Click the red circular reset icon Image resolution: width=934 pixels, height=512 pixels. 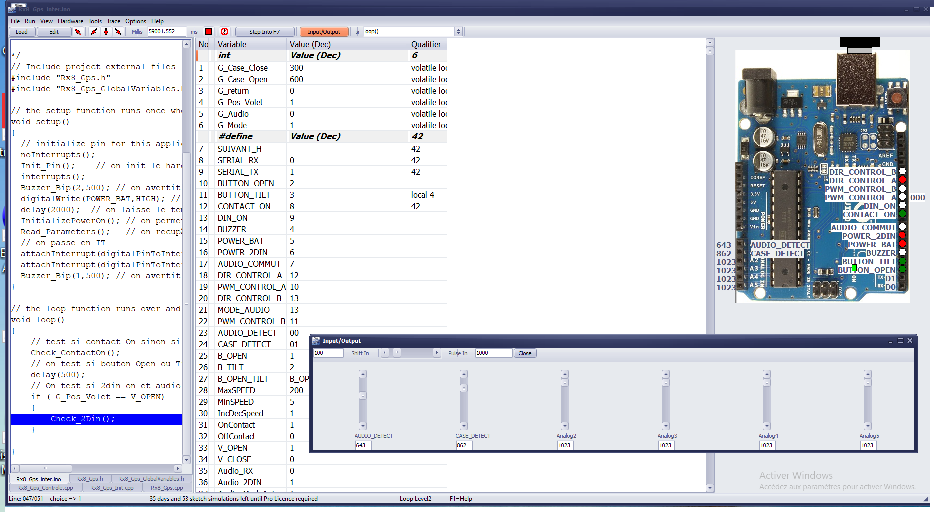point(224,31)
